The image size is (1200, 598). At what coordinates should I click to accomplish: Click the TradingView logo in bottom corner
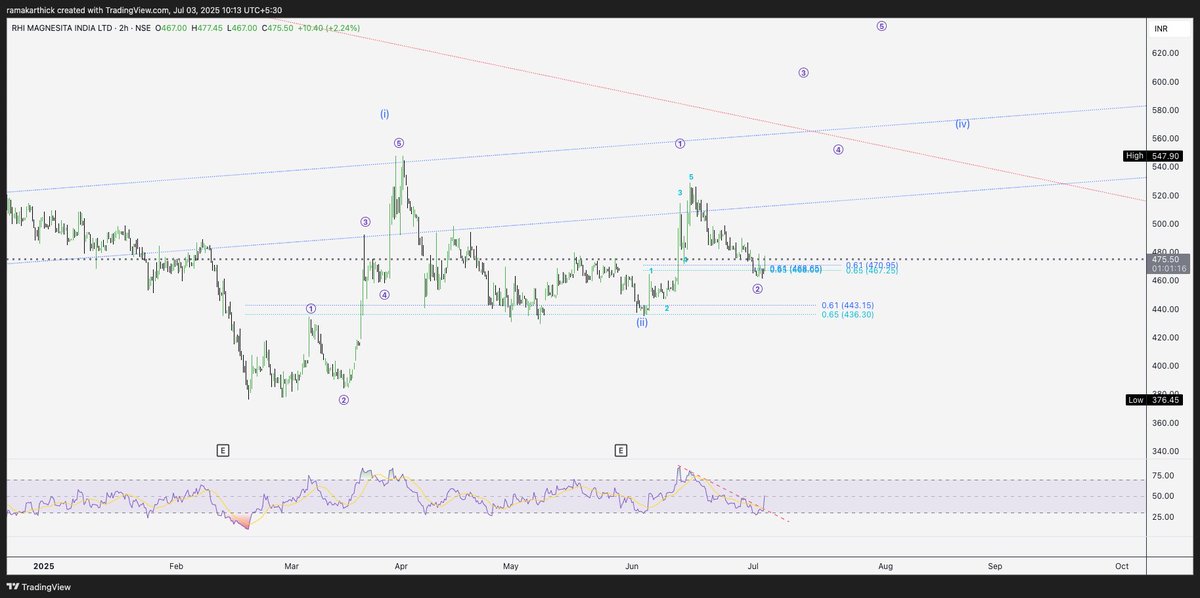40,588
